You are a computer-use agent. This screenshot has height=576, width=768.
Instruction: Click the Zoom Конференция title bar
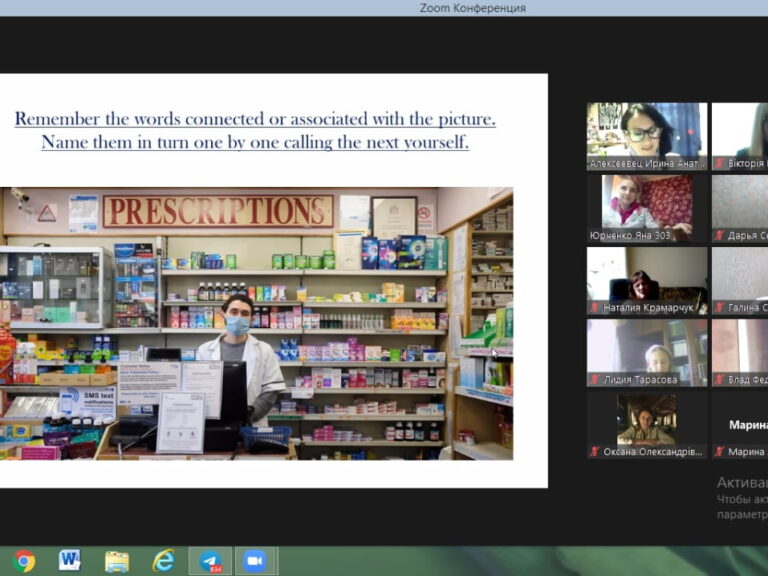473,8
